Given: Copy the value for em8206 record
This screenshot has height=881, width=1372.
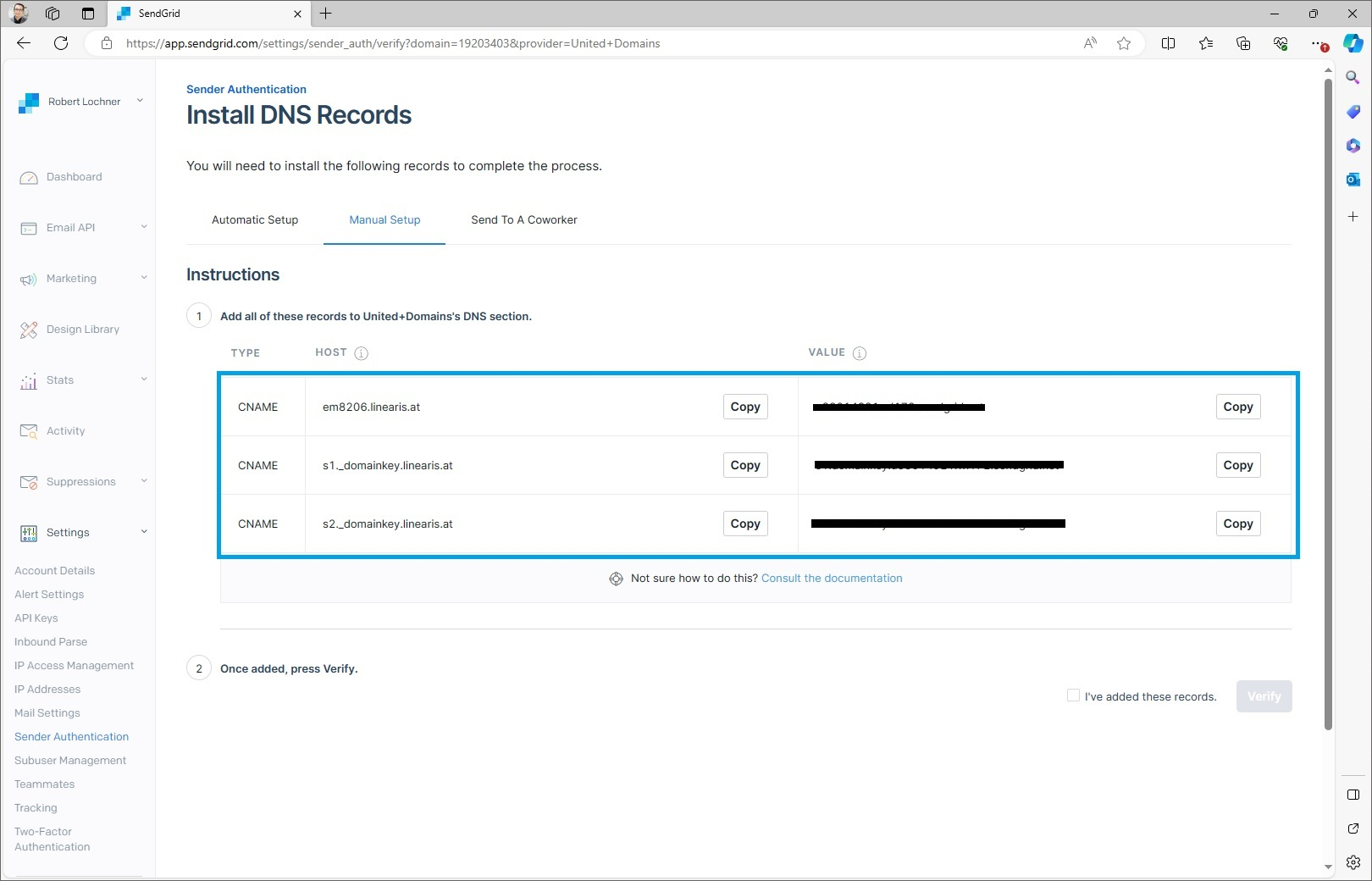Looking at the screenshot, I should pyautogui.click(x=1238, y=407).
